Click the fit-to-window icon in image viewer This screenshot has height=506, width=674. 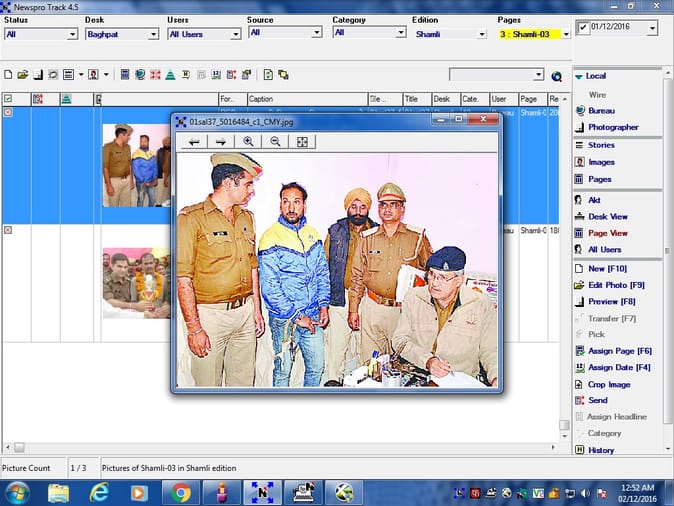click(302, 142)
